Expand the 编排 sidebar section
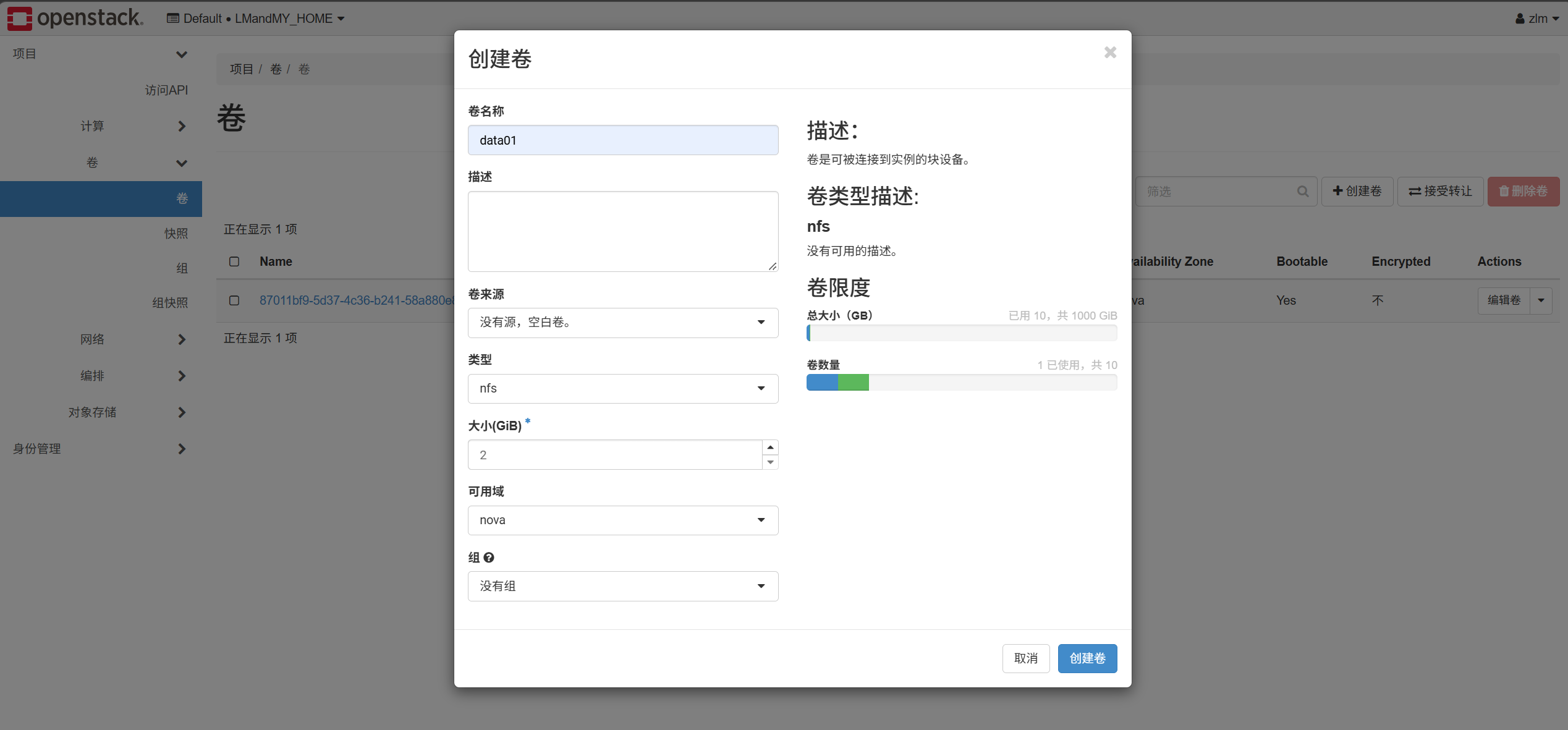The image size is (1568, 730). [101, 376]
